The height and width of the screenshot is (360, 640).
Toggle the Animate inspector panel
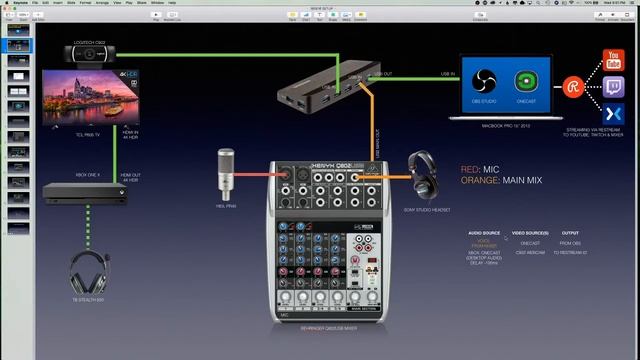click(613, 16)
